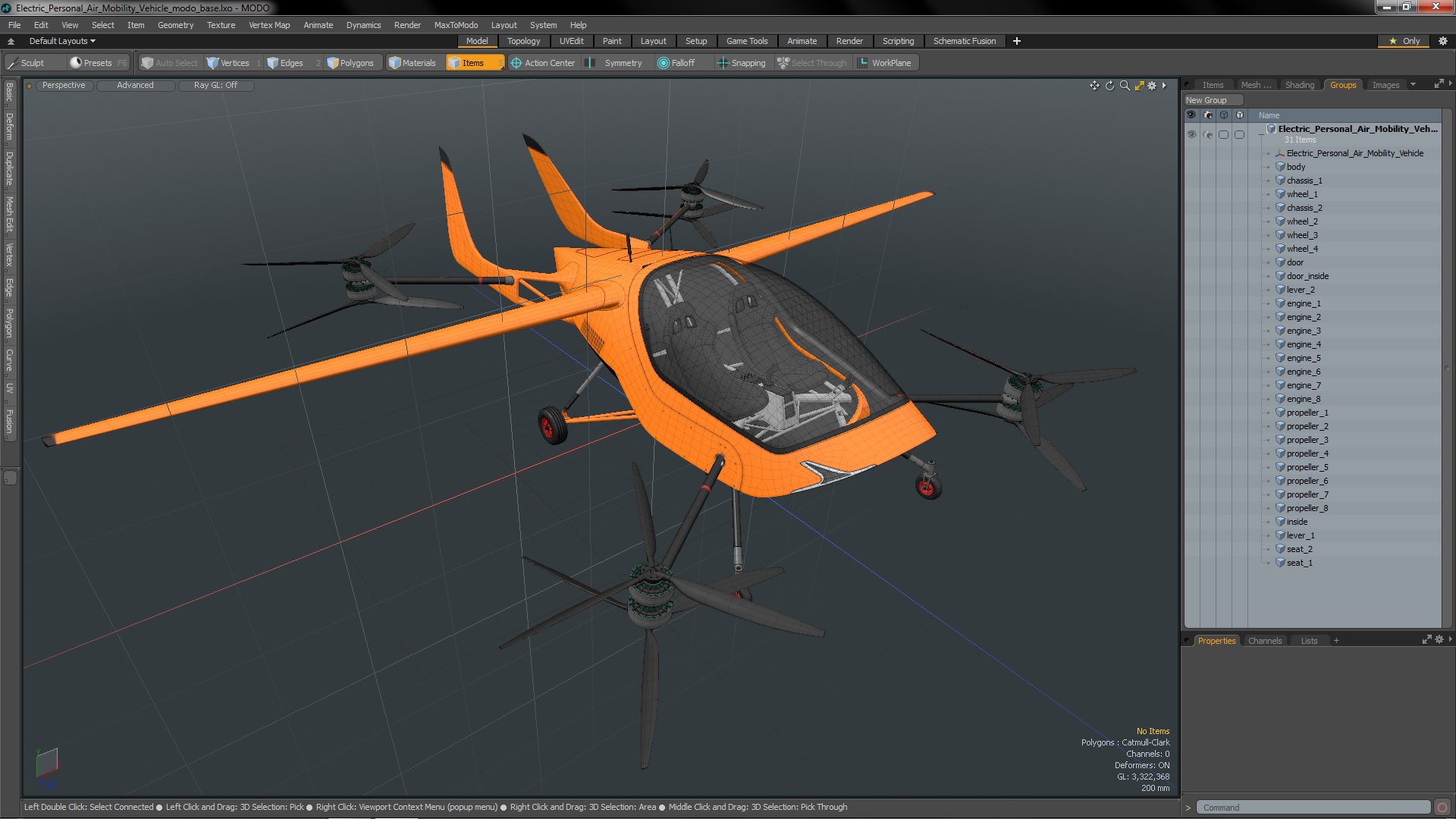
Task: Select the WorkPlane icon
Action: [x=862, y=62]
